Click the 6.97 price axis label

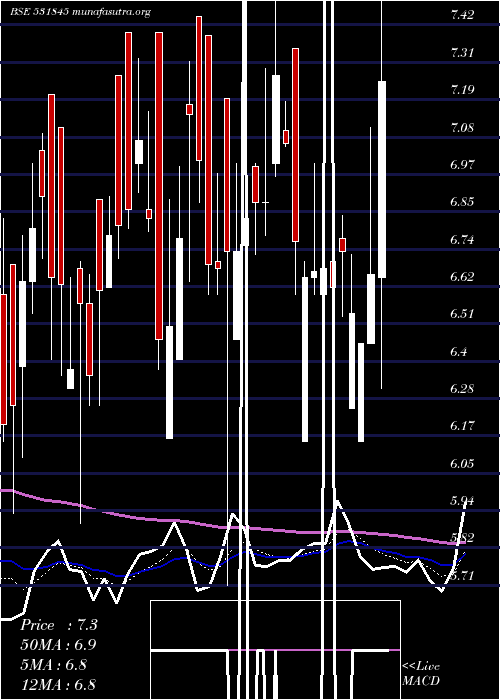(462, 165)
